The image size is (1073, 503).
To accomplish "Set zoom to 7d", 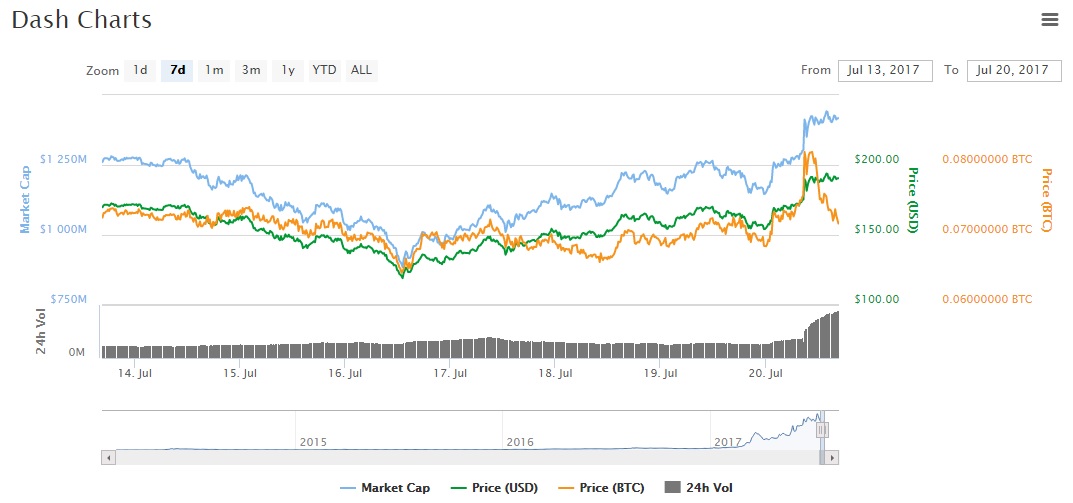I will click(x=177, y=70).
